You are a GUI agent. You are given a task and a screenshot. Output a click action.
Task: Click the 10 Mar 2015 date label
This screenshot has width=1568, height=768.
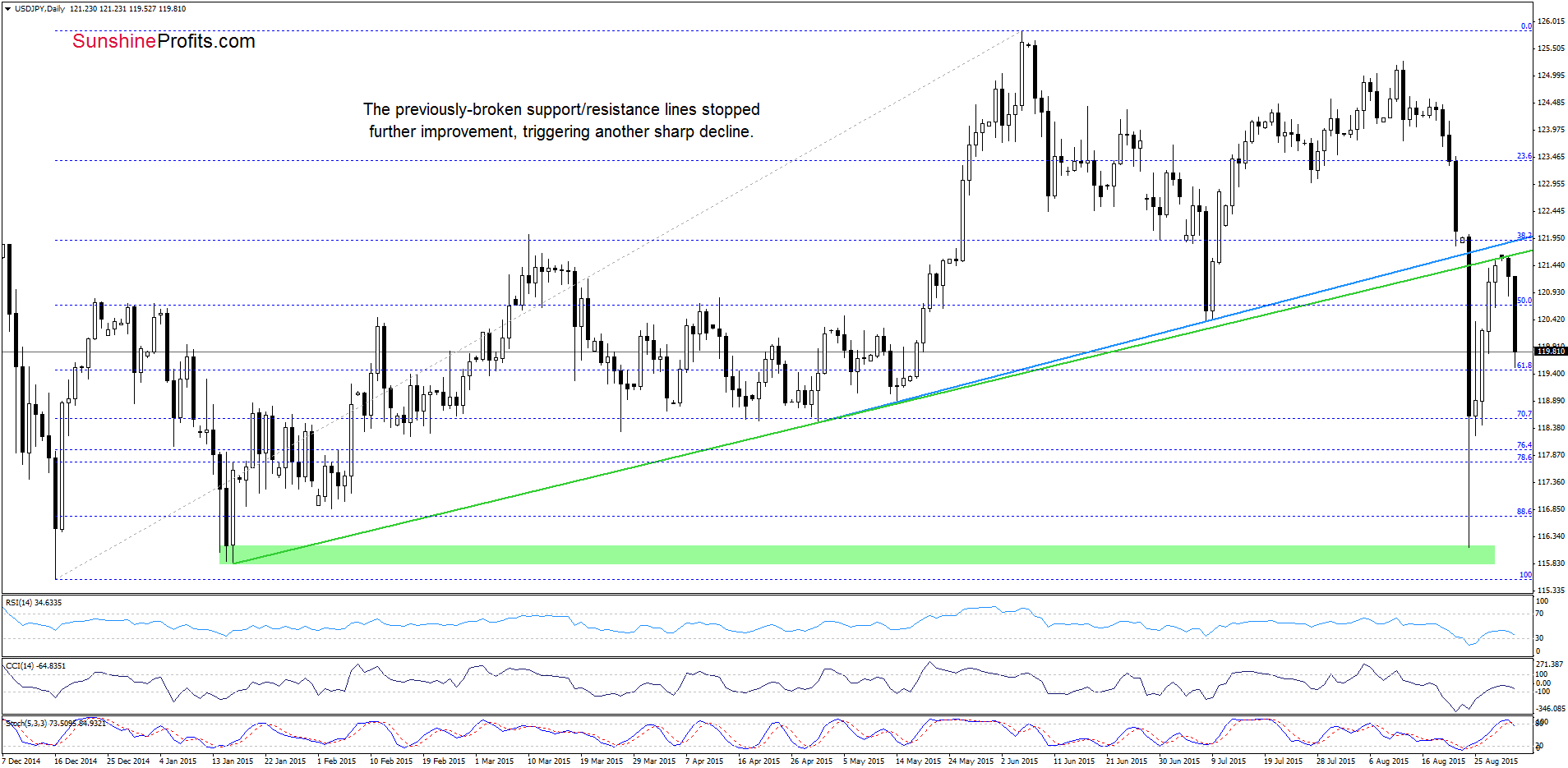point(549,761)
